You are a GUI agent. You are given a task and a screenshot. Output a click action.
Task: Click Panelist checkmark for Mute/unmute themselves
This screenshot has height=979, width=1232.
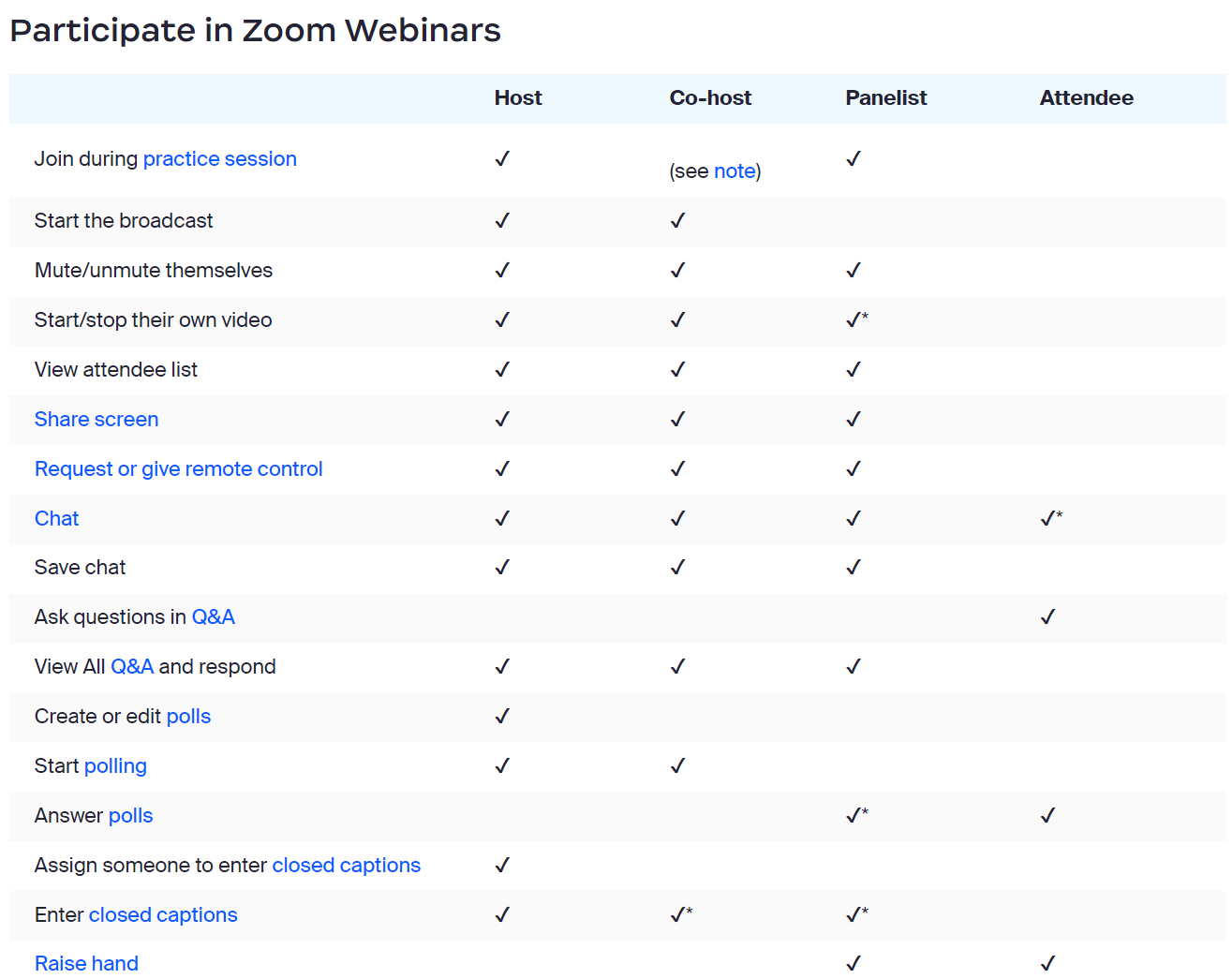[x=853, y=270]
